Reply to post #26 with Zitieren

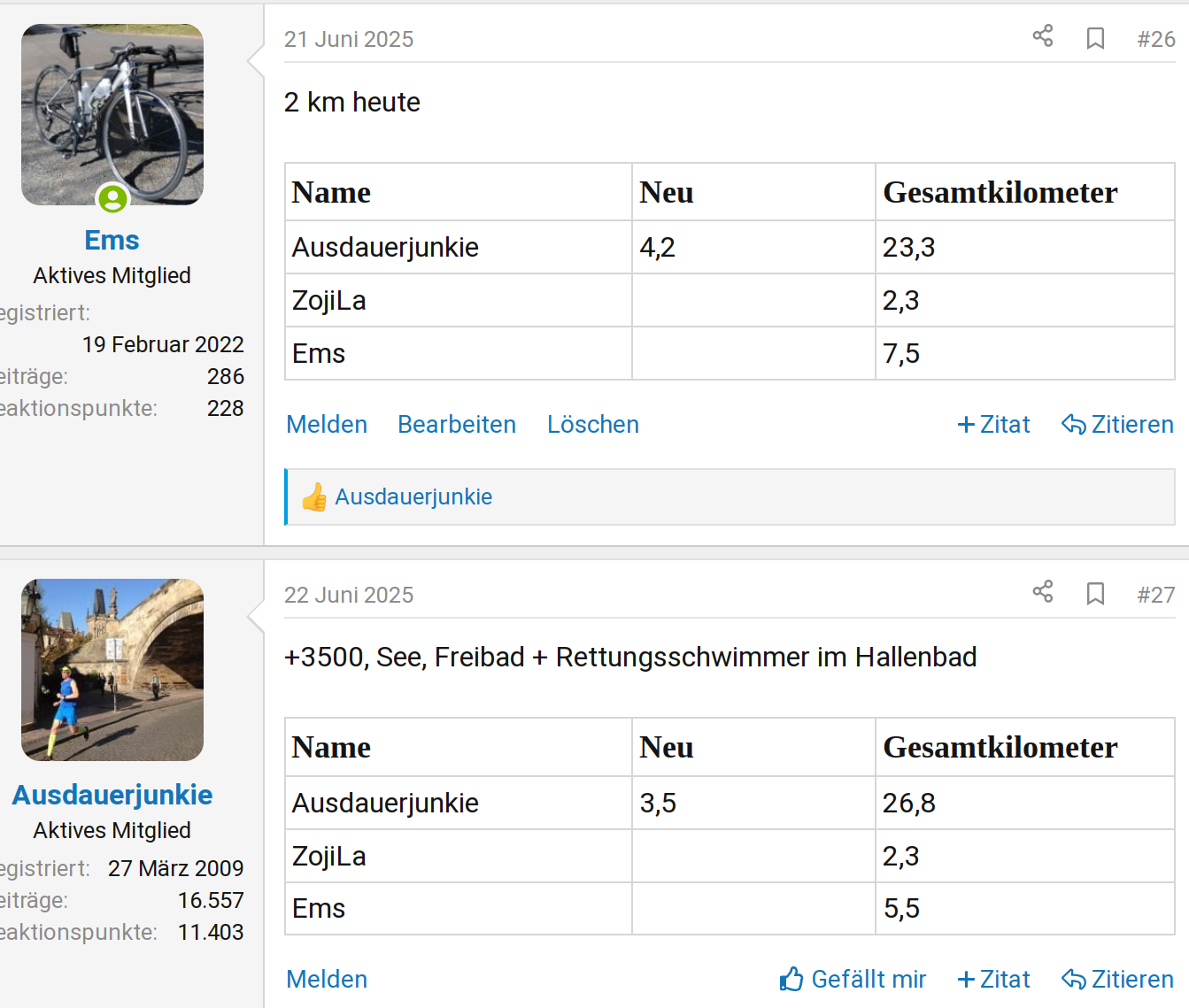[1117, 425]
